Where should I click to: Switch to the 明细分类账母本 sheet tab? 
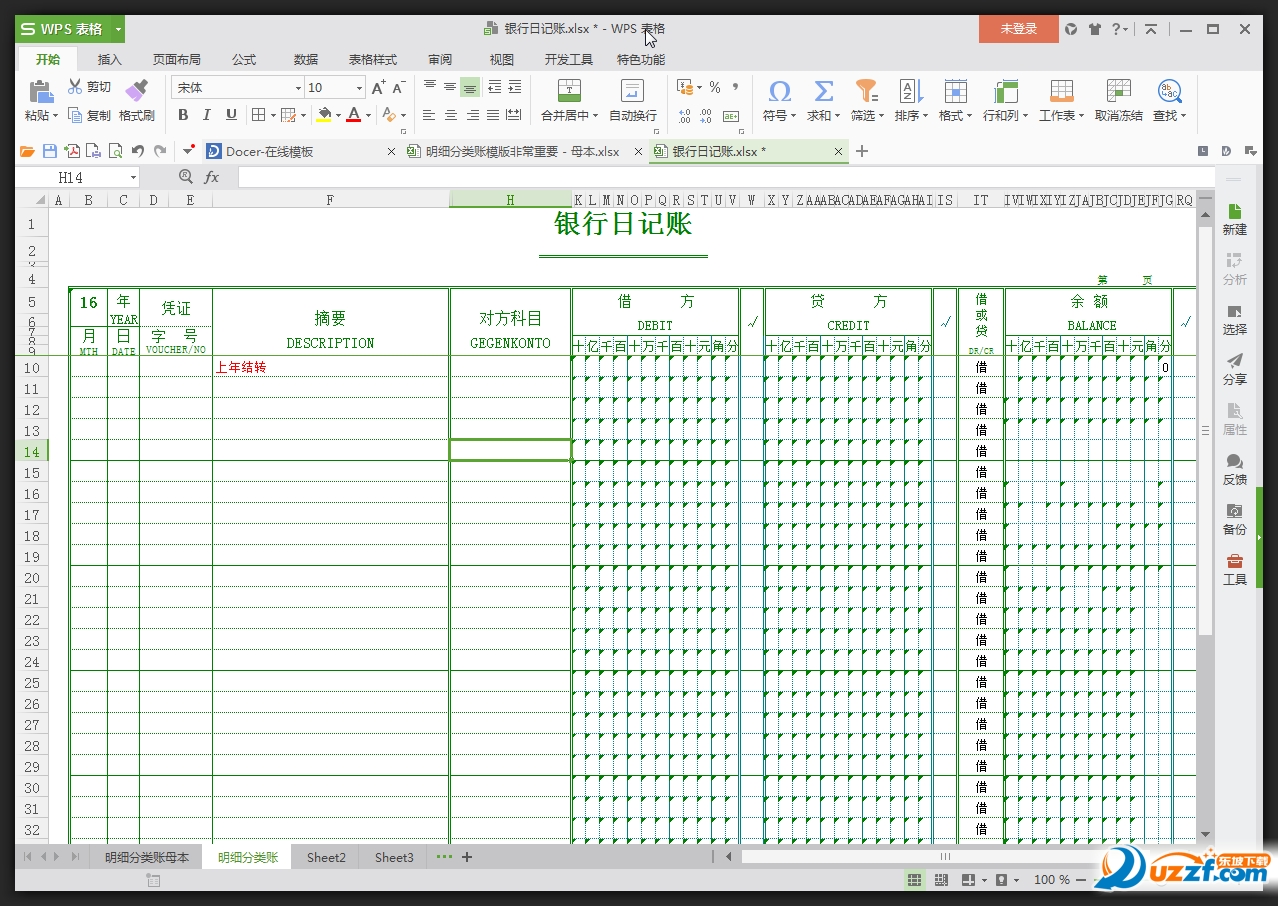click(x=147, y=857)
